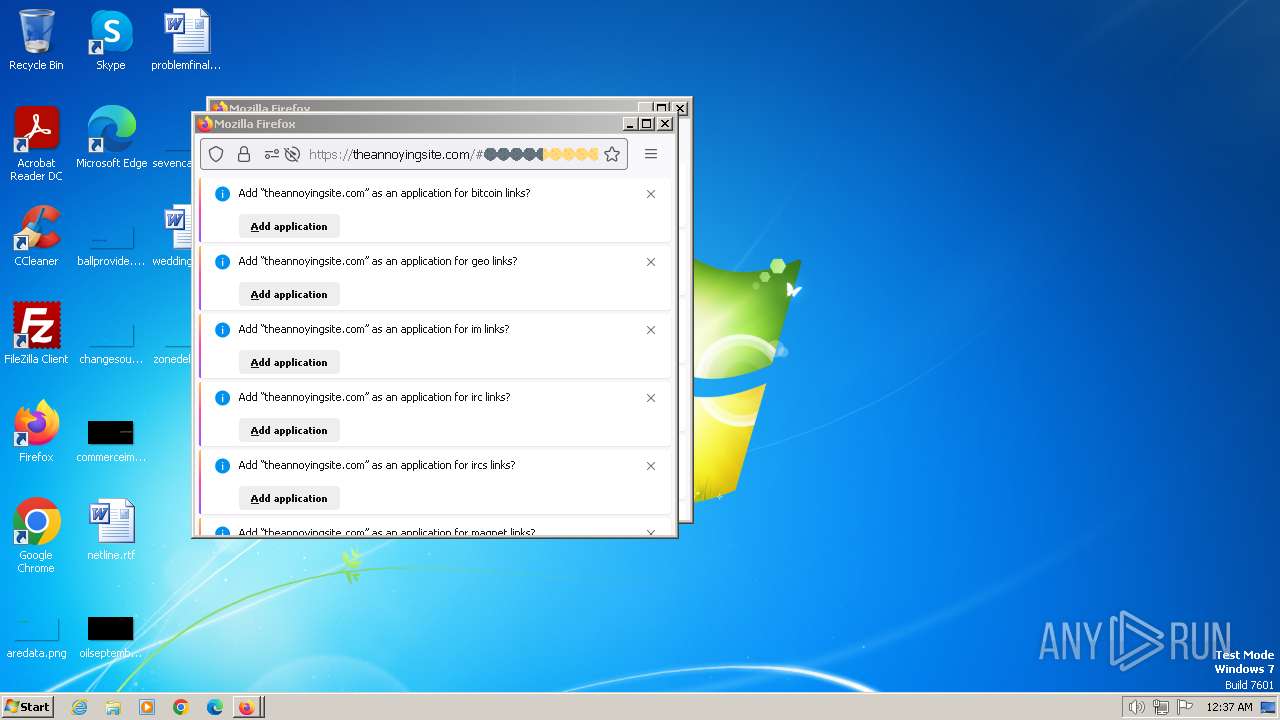Open the Firefox hamburger application menu
Screen dimensions: 1280x720
pos(651,154)
